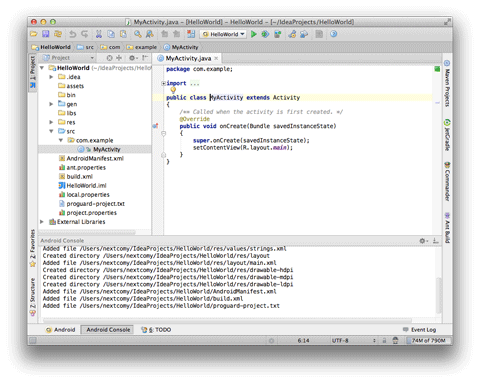Viewport: 480px width, 383px height.
Task: Open the Project view selector dropdown
Action: pos(69,58)
